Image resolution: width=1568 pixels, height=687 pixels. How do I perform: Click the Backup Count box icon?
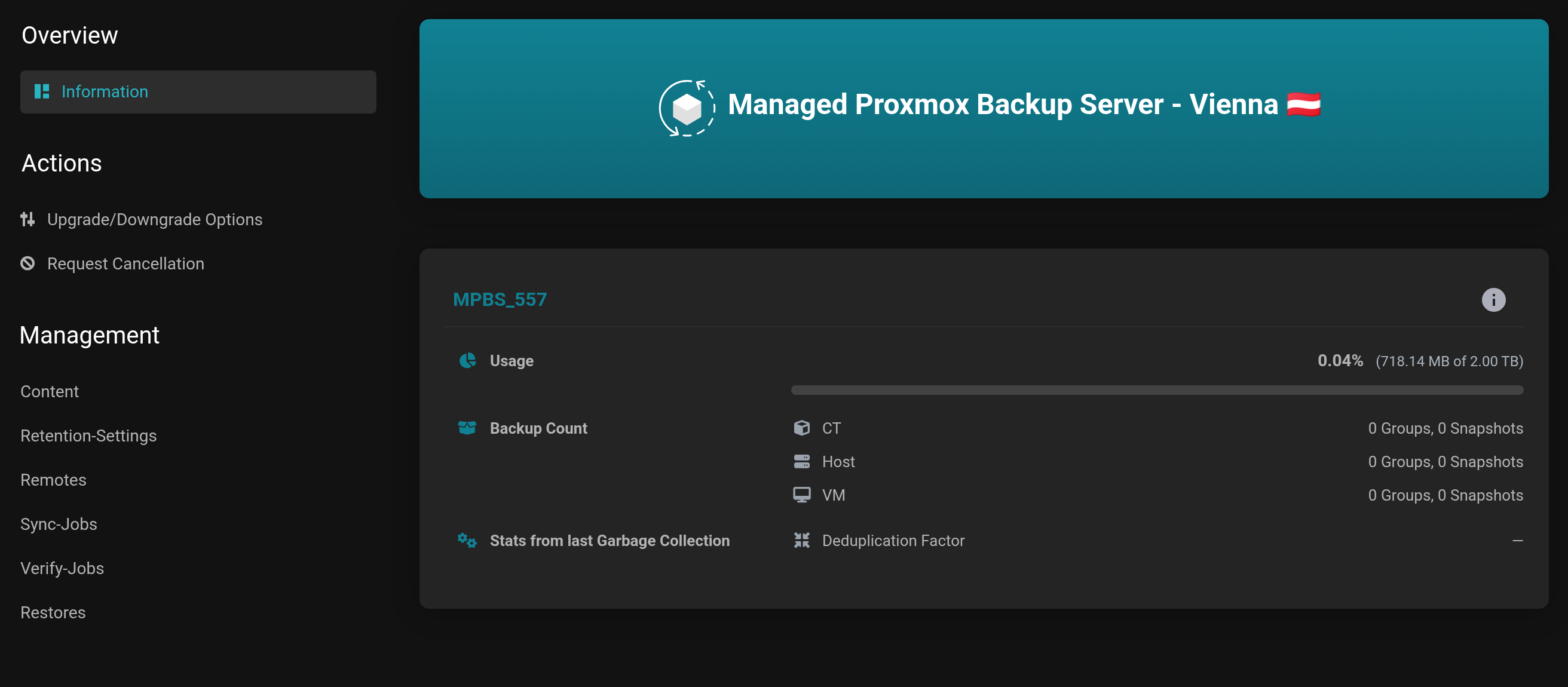pyautogui.click(x=467, y=428)
